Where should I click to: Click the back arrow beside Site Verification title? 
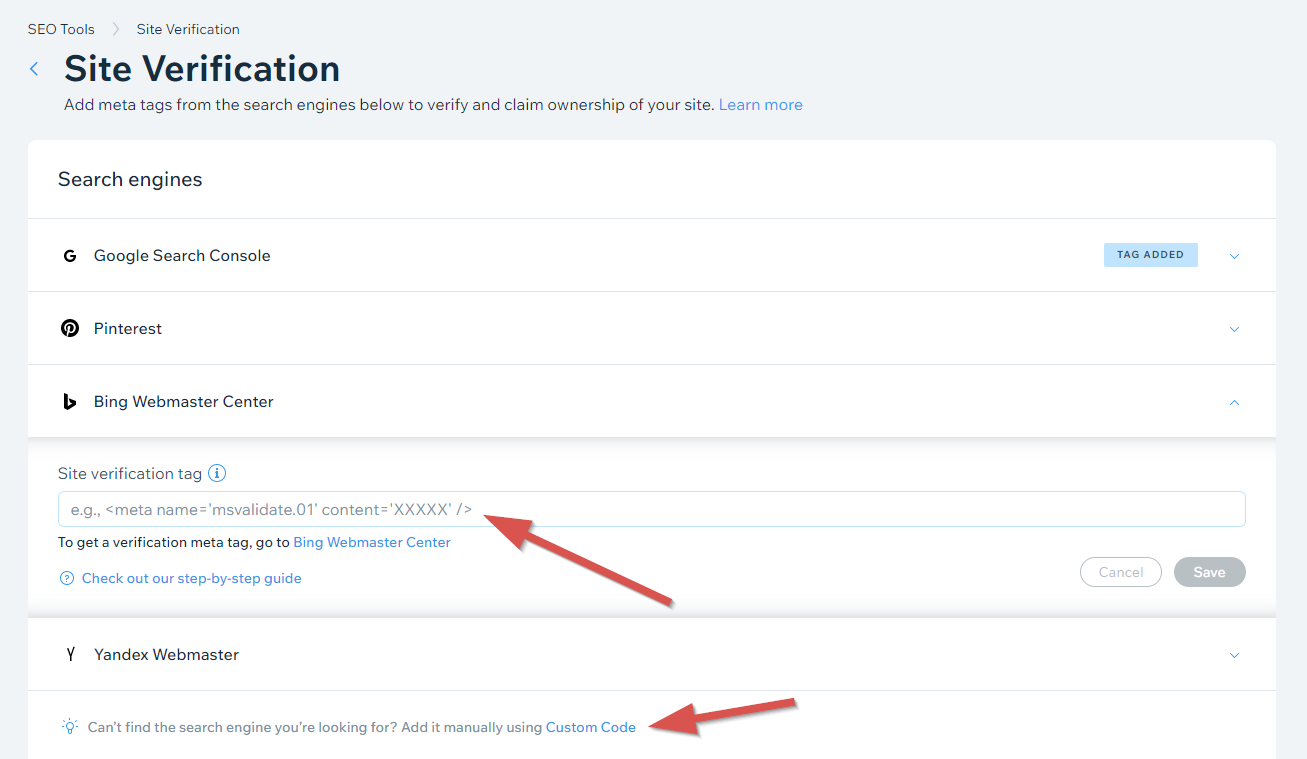(33, 69)
